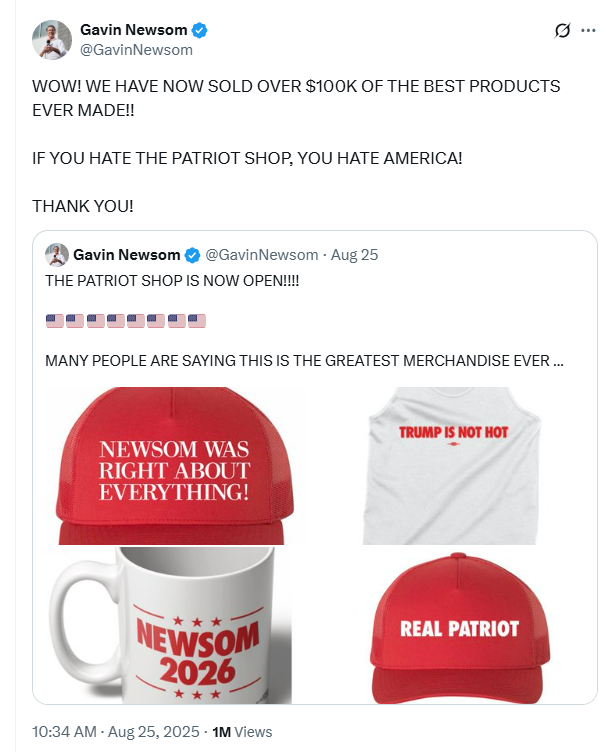Click the blue verified badge on main post
The width and height of the screenshot is (606, 752).
coord(199,30)
